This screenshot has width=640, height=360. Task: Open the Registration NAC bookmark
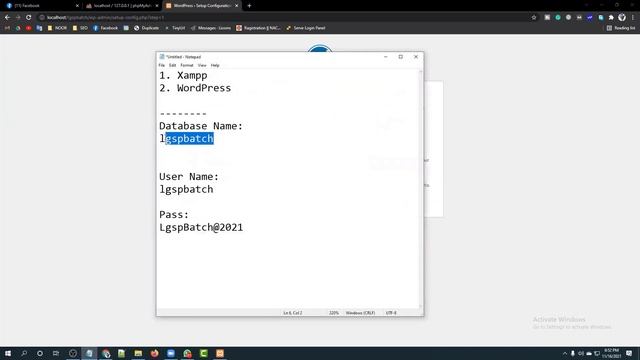pos(258,28)
